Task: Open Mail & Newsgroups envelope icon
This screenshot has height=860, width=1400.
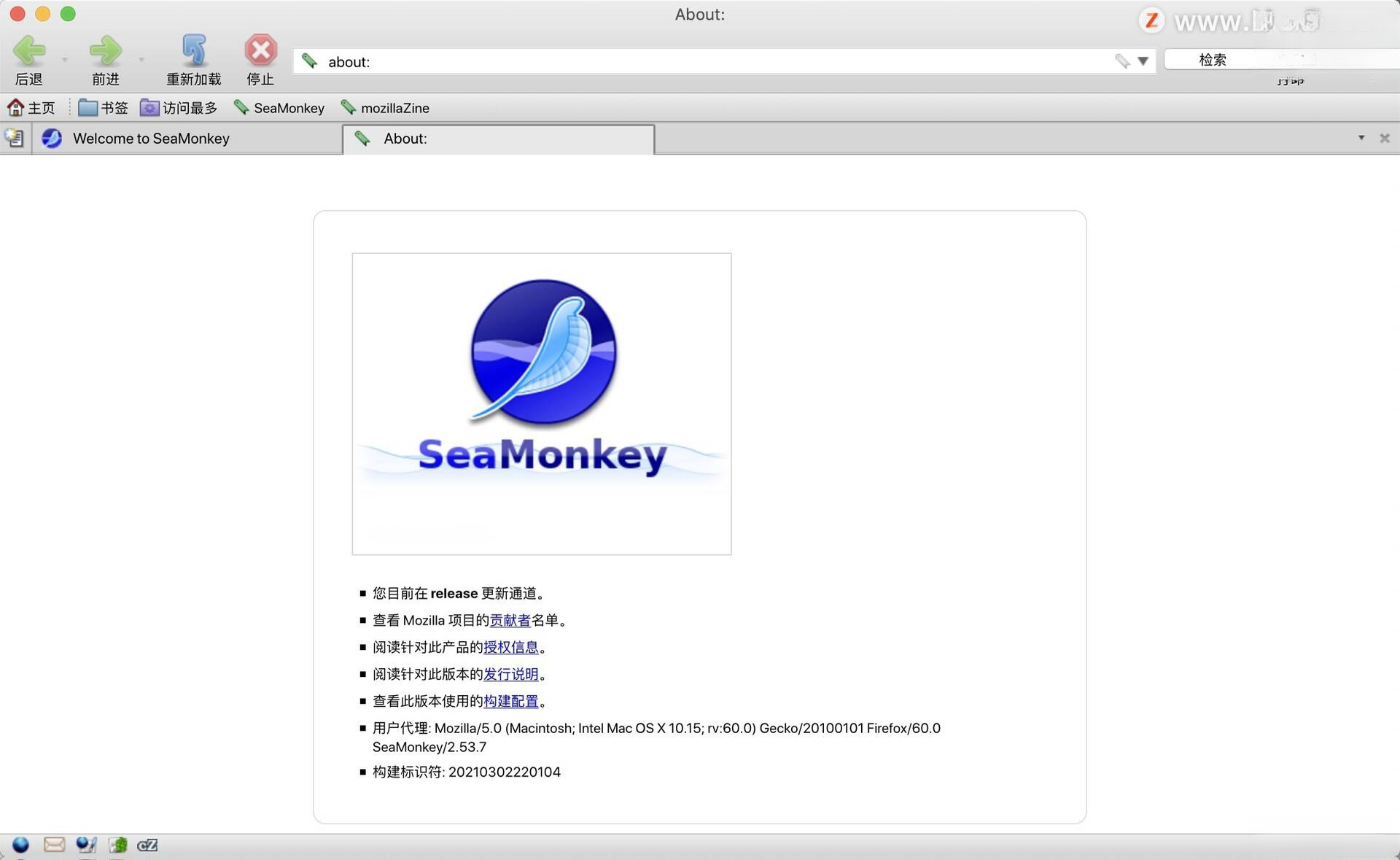Action: (x=54, y=845)
